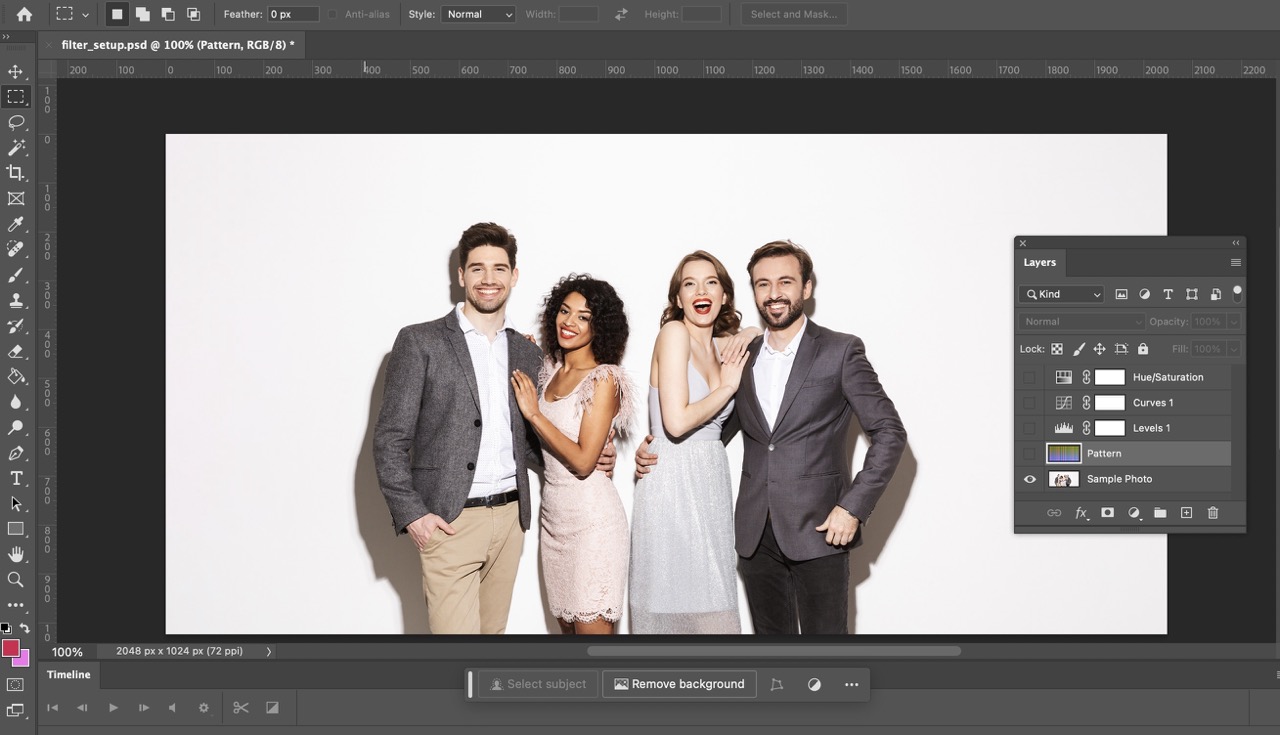Activate the Eyedropper tool
Screen dimensions: 1280x735
(x=16, y=224)
